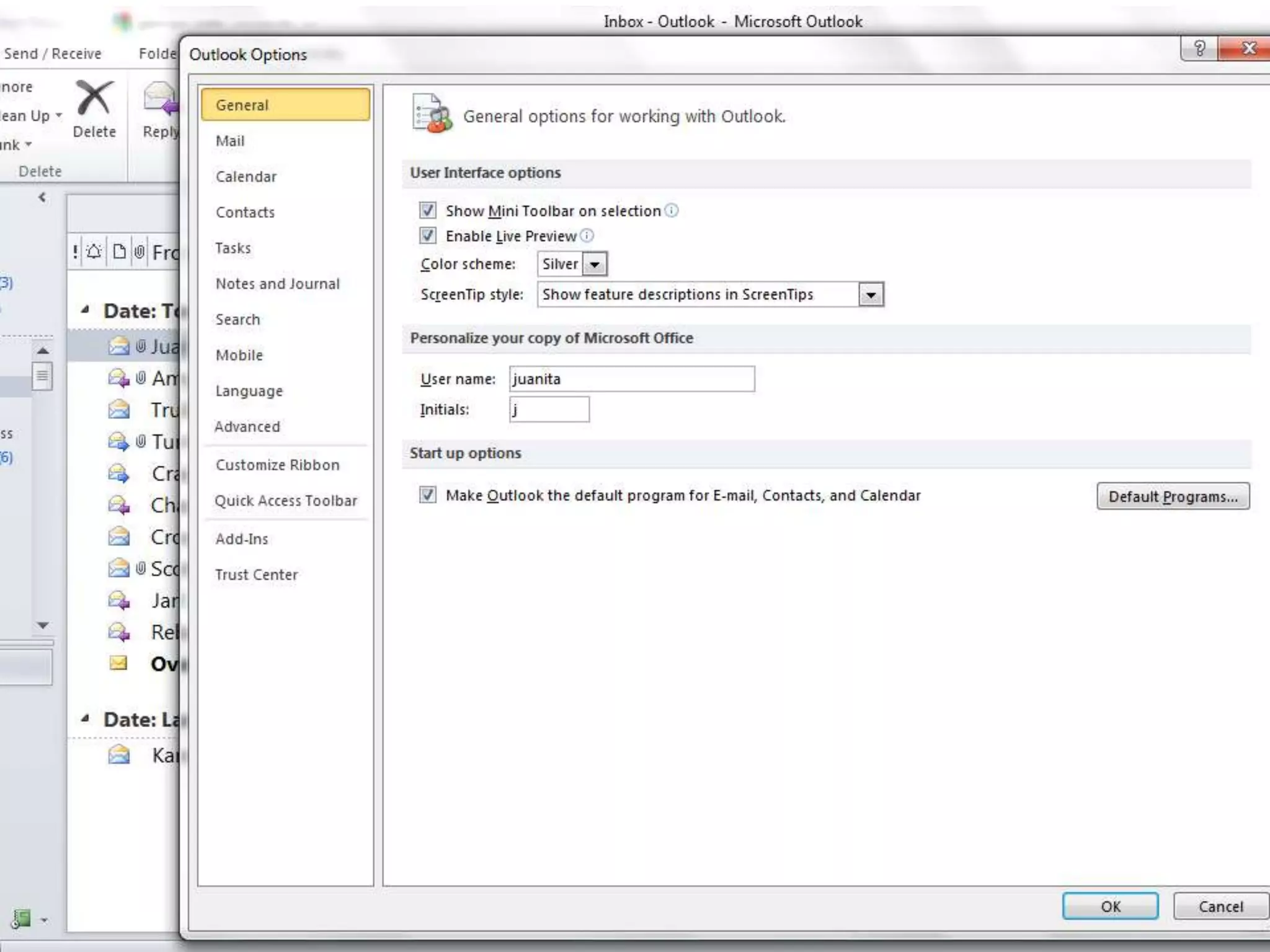The image size is (1270, 952).
Task: Click the Default Programs button
Action: click(1172, 496)
